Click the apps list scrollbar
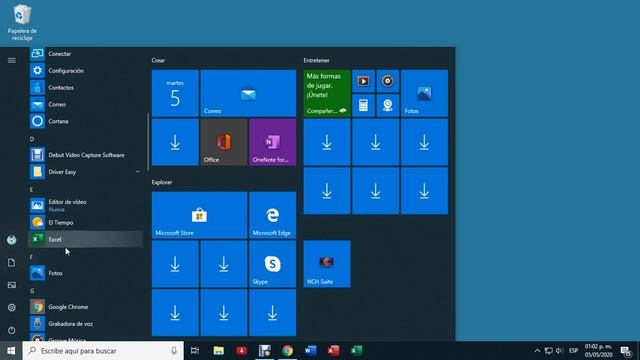The image size is (640, 360). pyautogui.click(x=148, y=142)
